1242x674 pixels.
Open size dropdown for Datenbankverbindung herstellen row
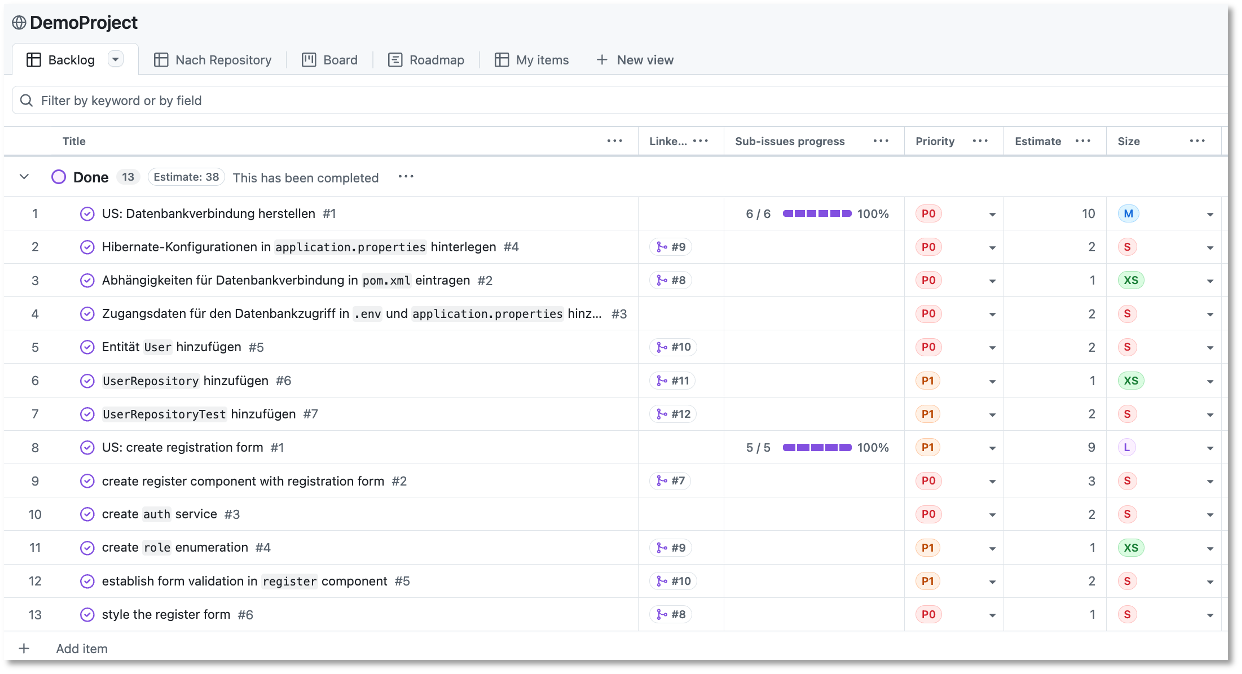pyautogui.click(x=1210, y=214)
